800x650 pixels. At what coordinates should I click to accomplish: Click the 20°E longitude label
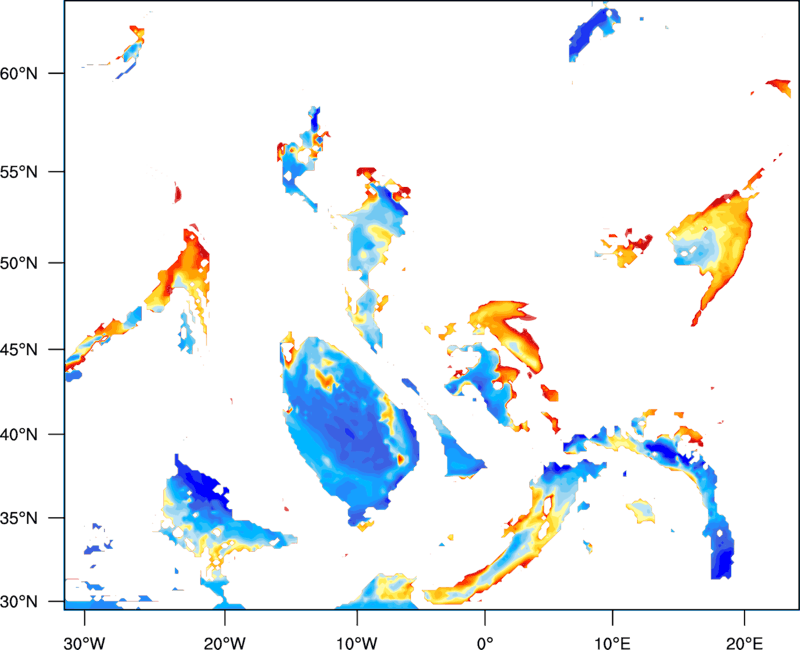(744, 643)
